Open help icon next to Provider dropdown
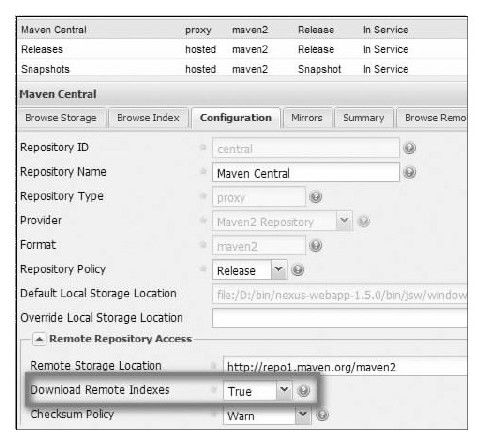Screen dimensions: 479x441 tap(363, 221)
